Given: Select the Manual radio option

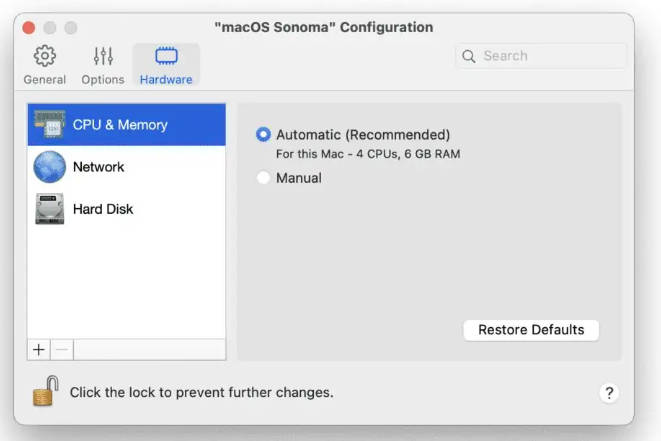Looking at the screenshot, I should pyautogui.click(x=263, y=177).
